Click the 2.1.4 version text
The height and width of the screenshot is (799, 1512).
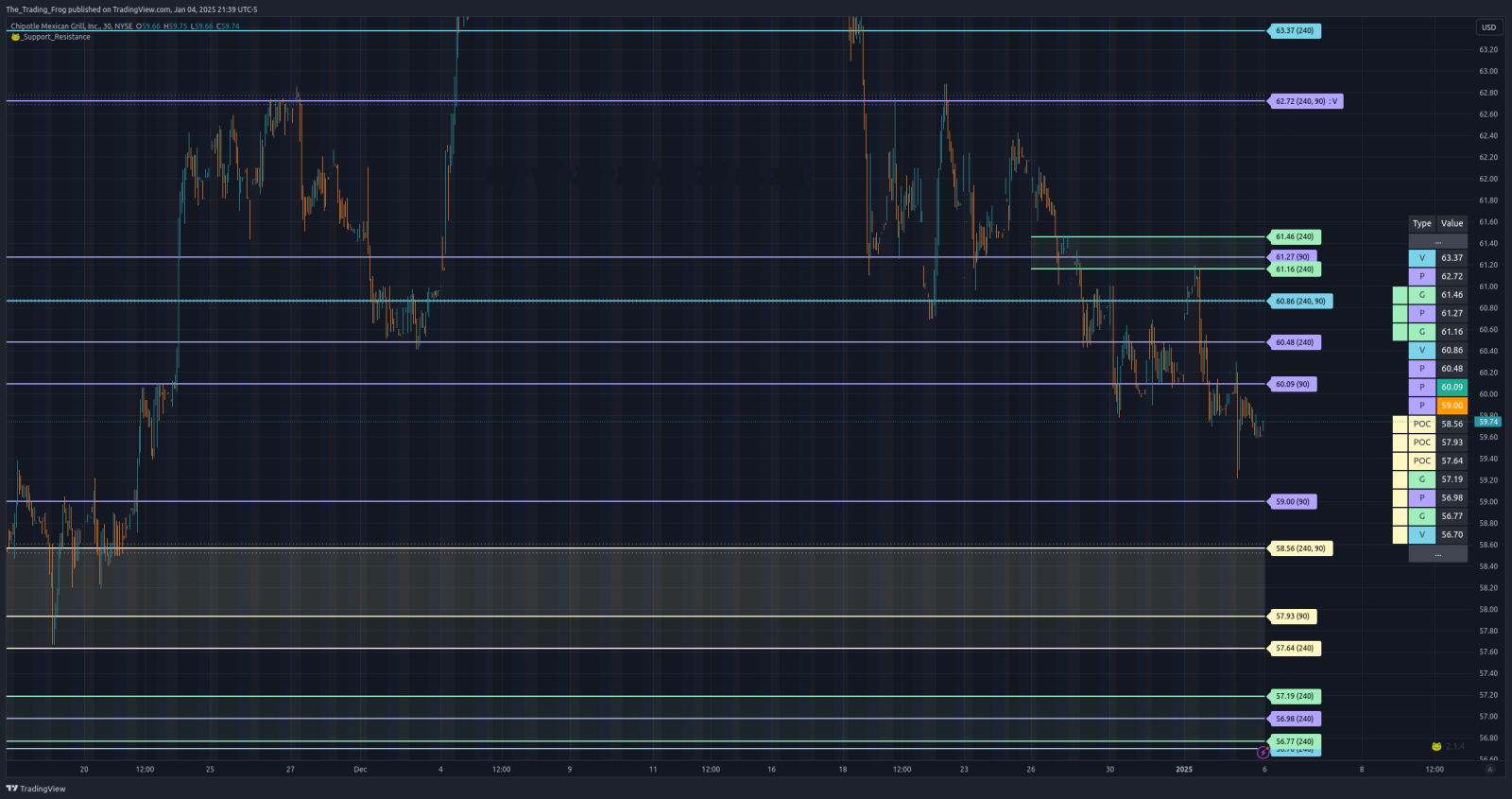pyautogui.click(x=1455, y=746)
